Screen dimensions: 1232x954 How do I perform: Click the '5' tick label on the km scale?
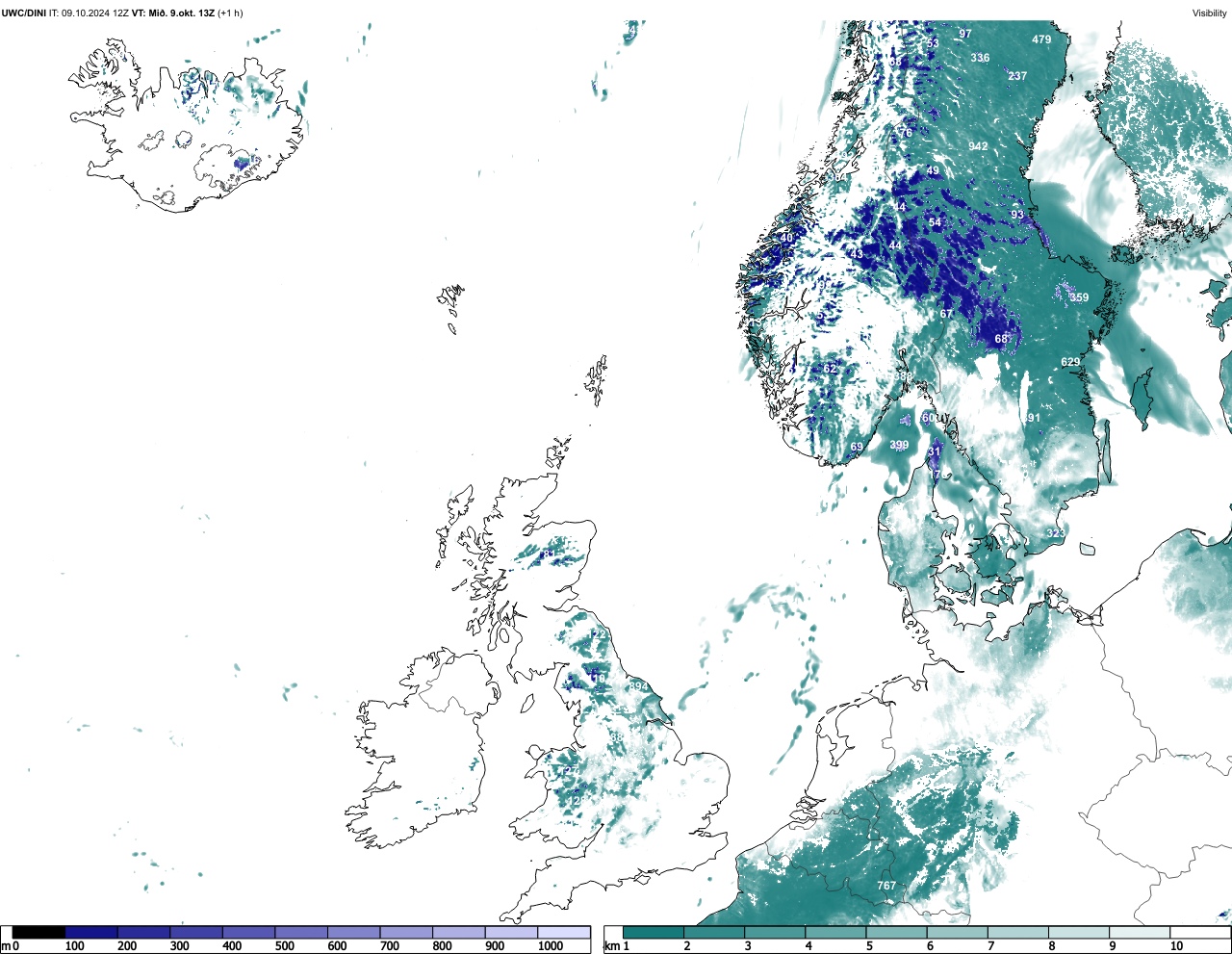coord(869,946)
